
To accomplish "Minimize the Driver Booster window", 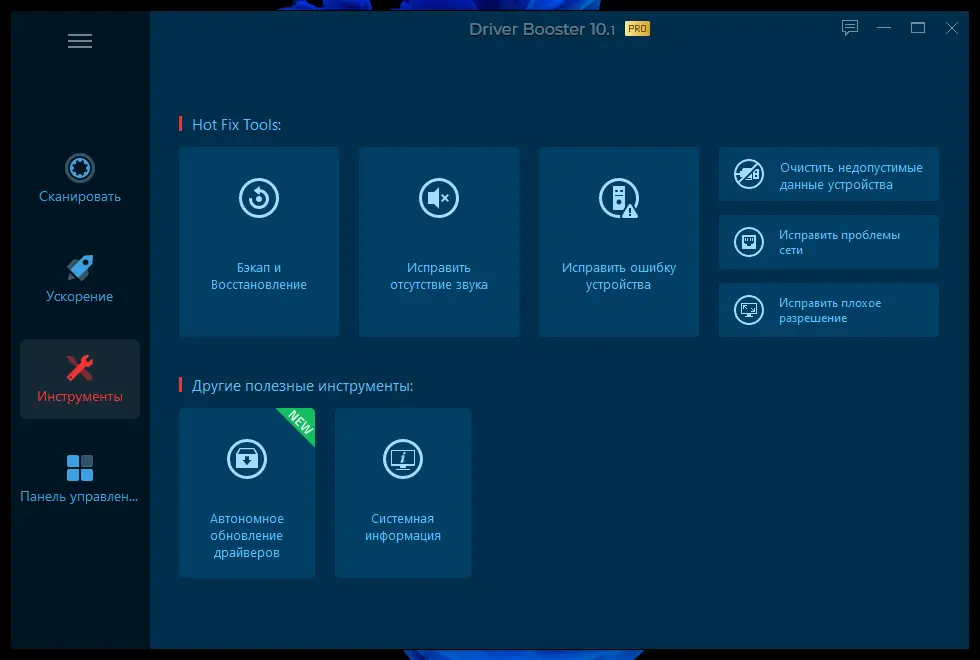I will pyautogui.click(x=884, y=28).
